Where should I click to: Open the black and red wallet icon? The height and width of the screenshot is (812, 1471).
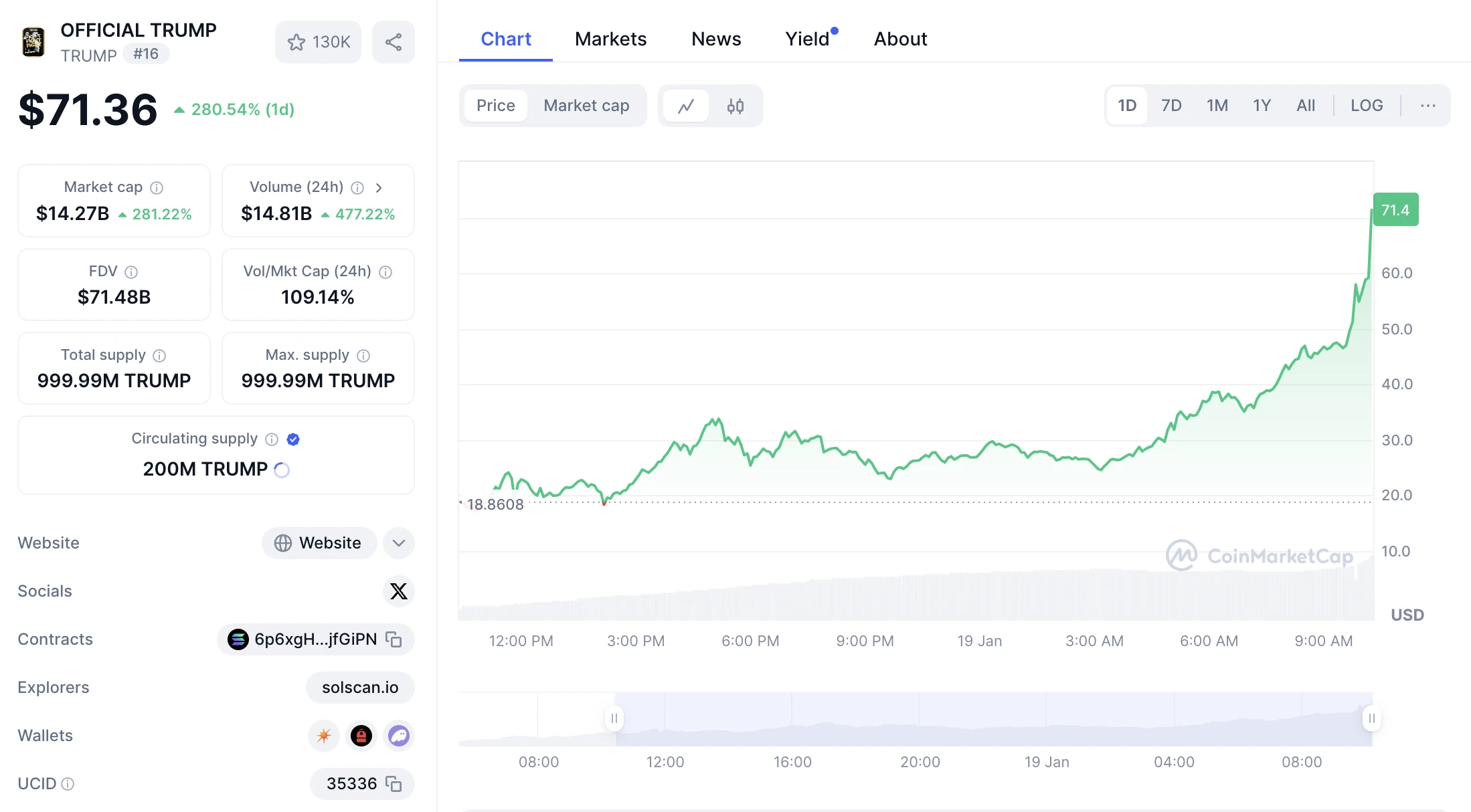point(361,736)
